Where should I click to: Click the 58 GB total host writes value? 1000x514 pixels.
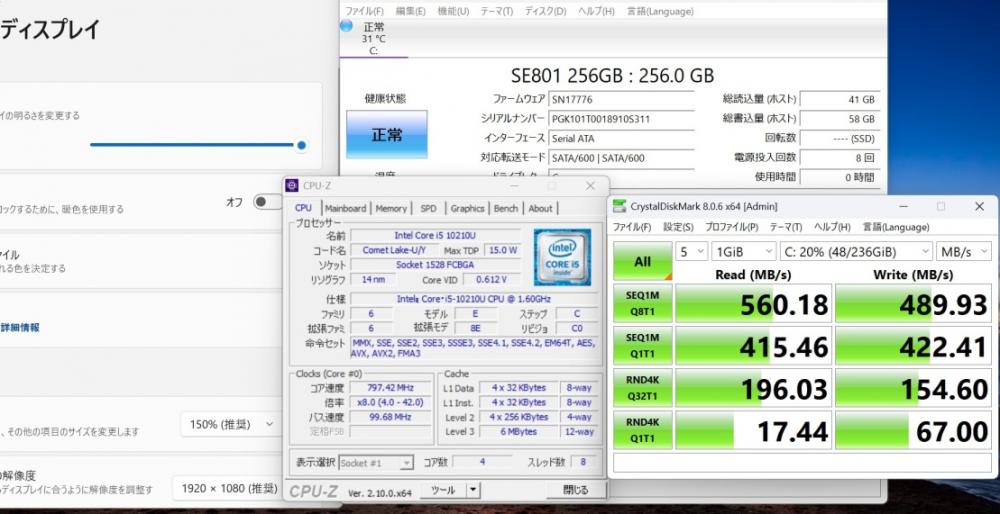(x=840, y=119)
